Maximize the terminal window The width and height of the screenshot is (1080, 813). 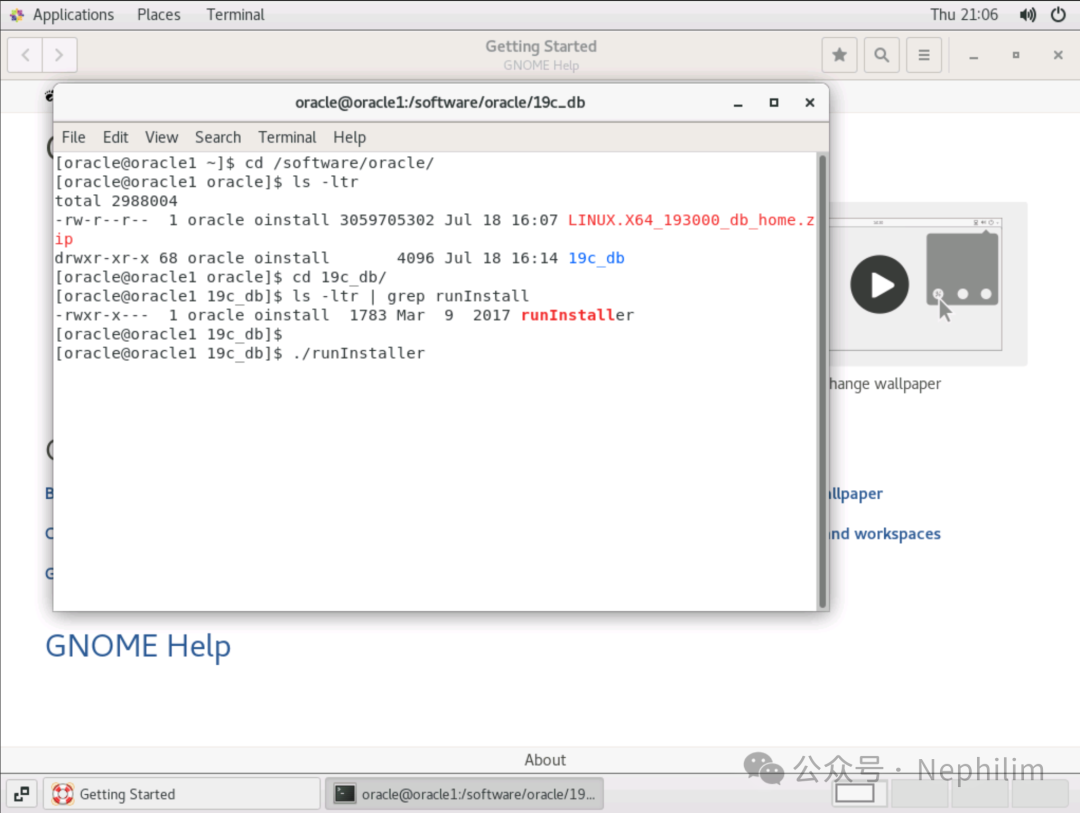coord(773,103)
